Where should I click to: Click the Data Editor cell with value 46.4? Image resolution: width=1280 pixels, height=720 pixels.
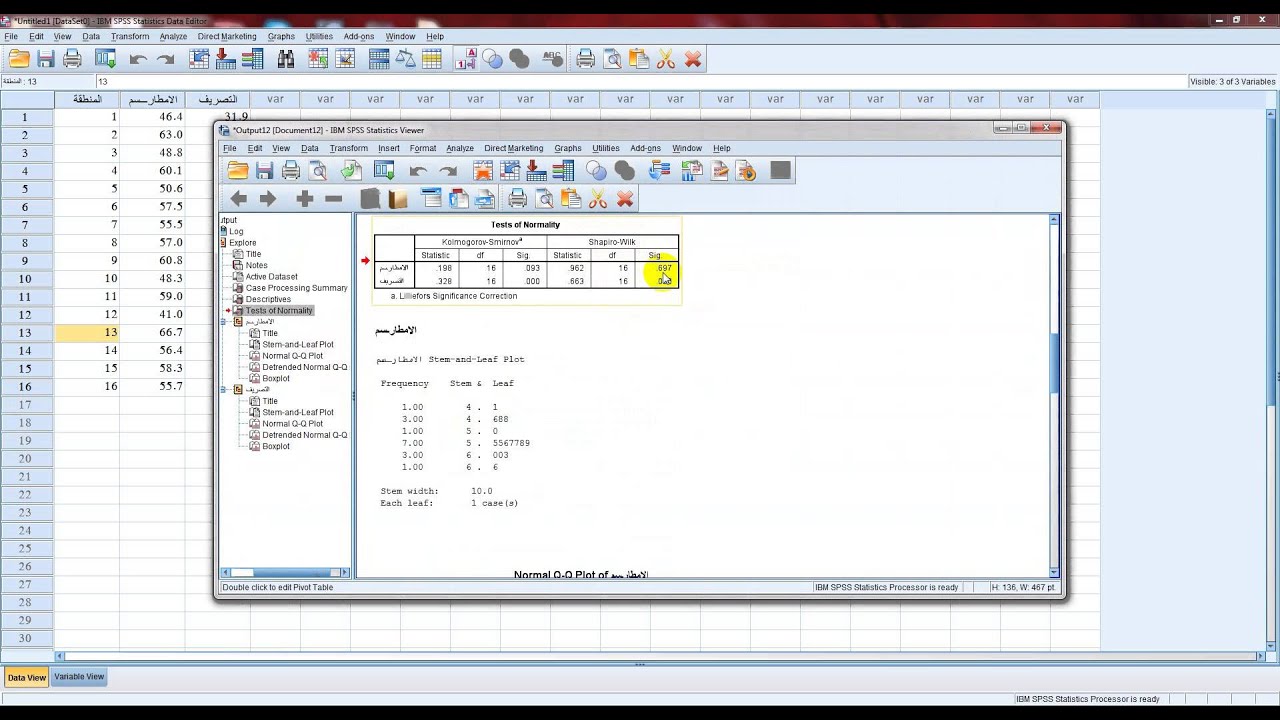pyautogui.click(x=152, y=117)
